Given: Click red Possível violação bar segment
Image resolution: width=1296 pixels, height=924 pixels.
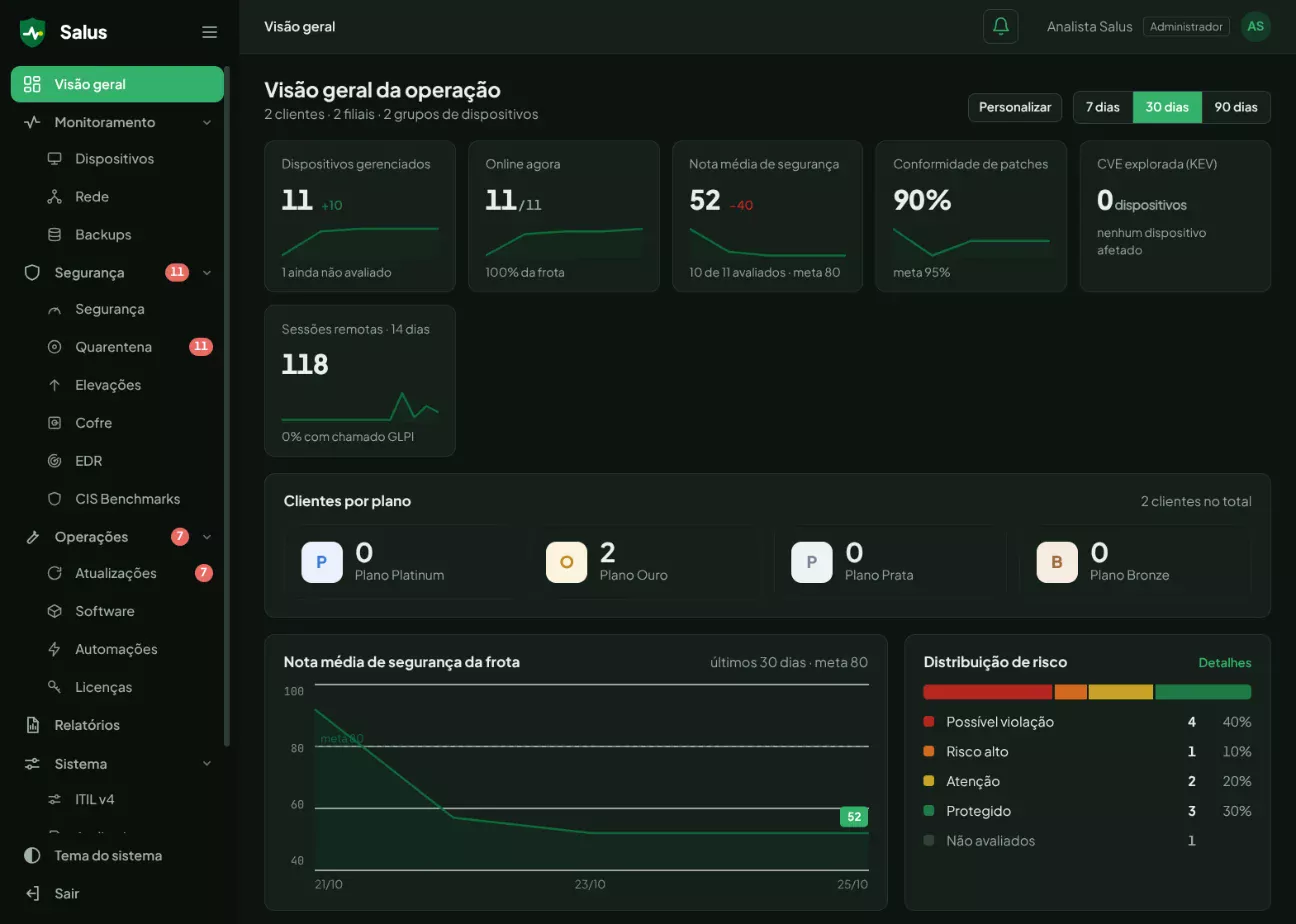Looking at the screenshot, I should coord(988,692).
